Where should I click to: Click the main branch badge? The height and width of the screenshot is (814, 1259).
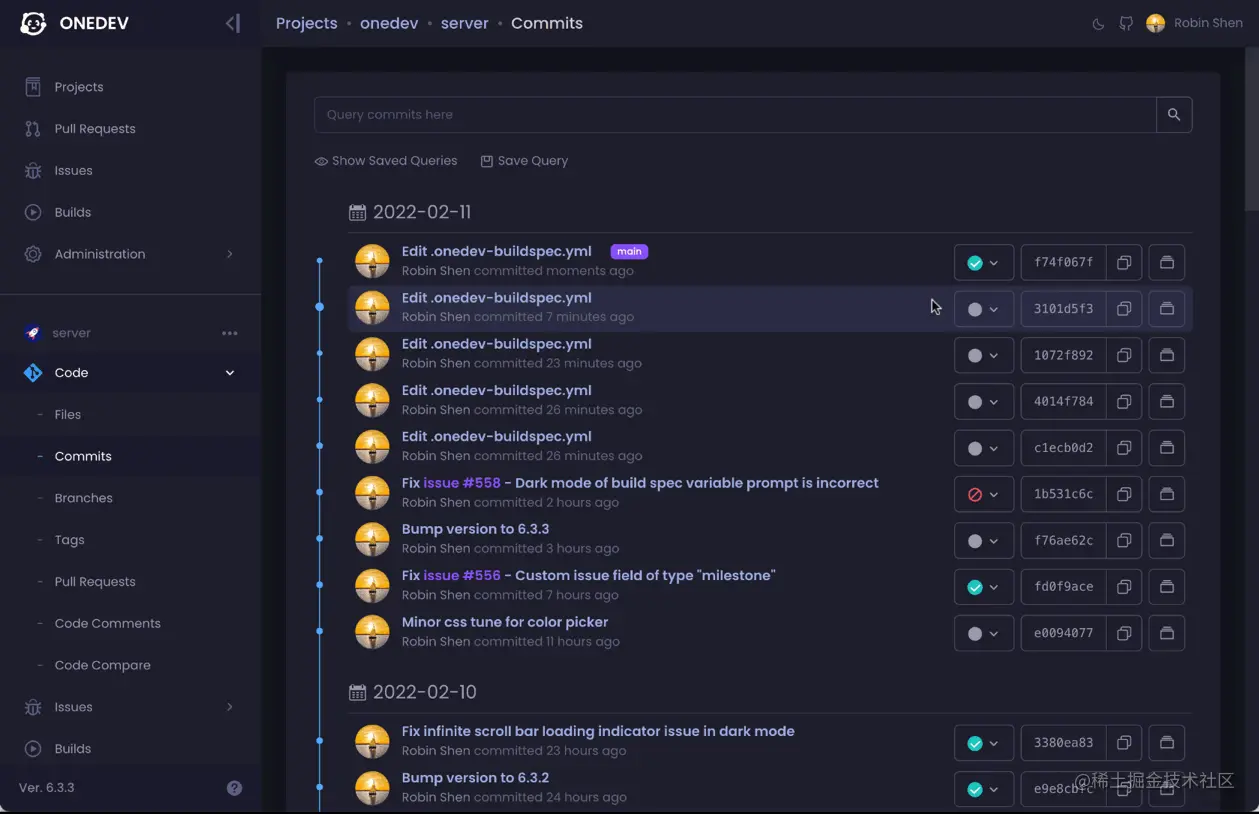[x=629, y=252]
